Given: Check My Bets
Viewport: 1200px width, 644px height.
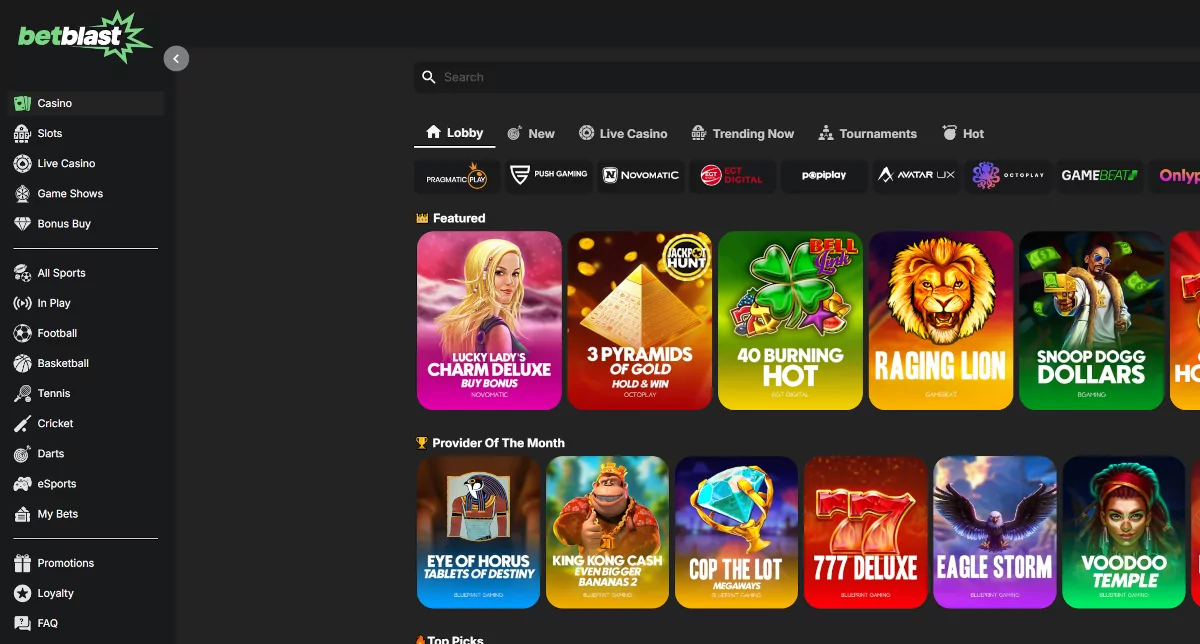Looking at the screenshot, I should (x=58, y=513).
